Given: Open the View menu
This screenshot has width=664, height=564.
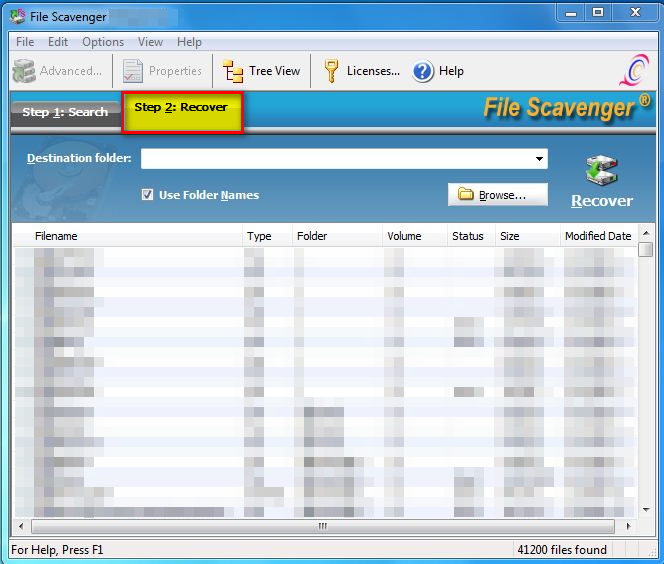Looking at the screenshot, I should [150, 42].
